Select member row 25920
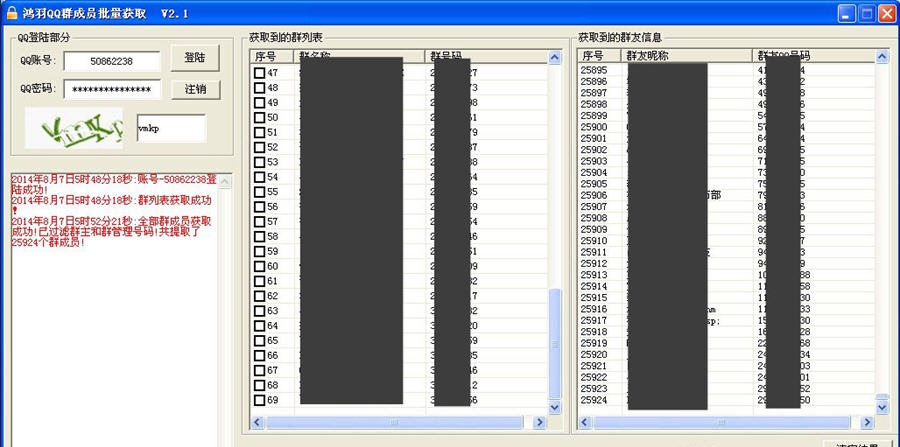This screenshot has height=447, width=900. coord(727,355)
